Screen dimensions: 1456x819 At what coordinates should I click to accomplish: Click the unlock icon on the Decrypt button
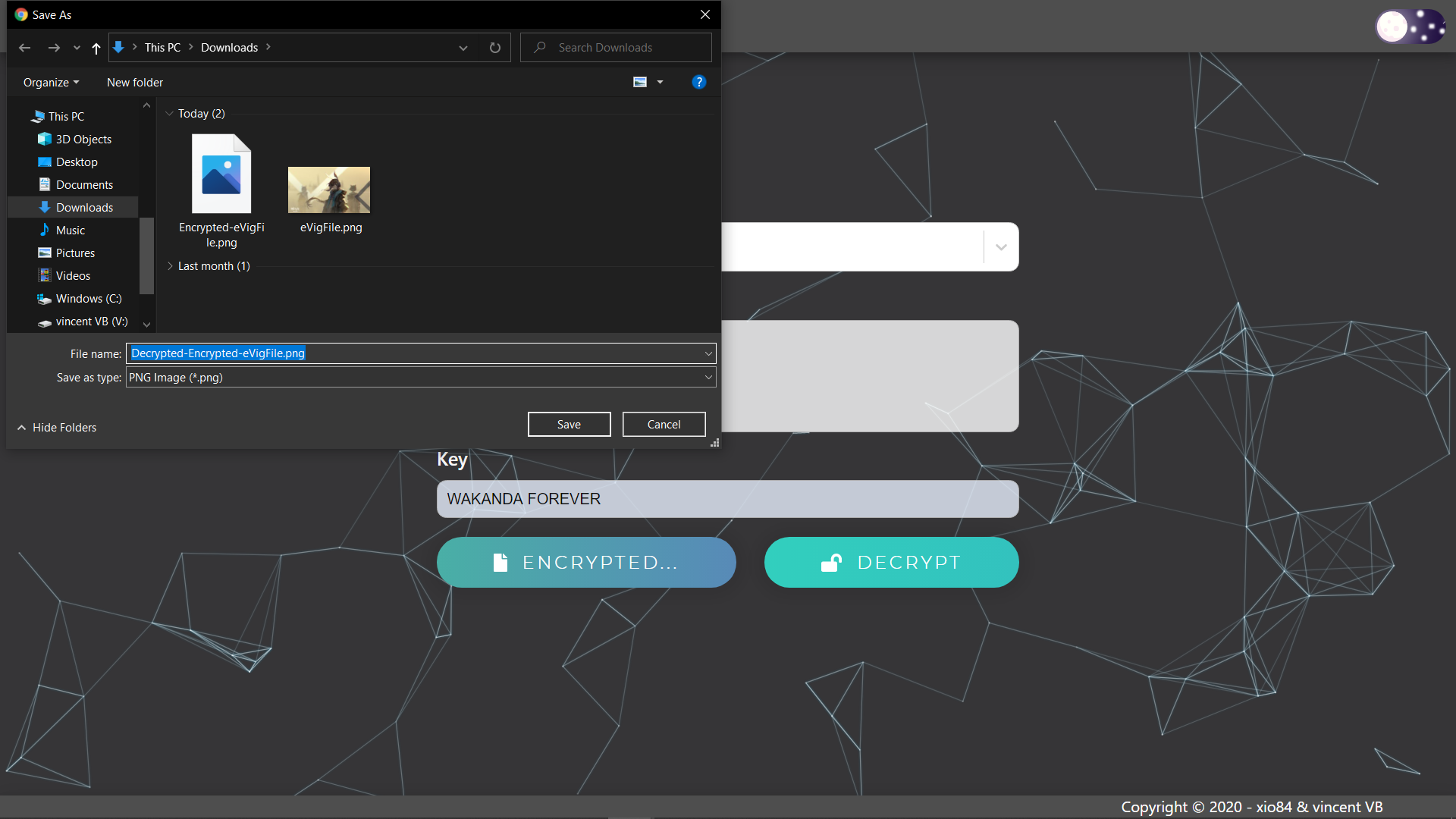click(x=831, y=563)
